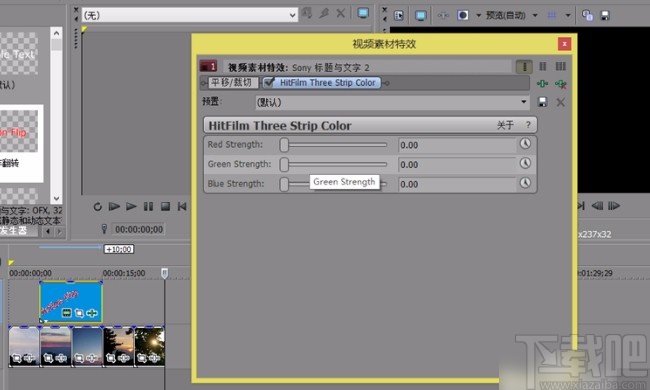Screen dimensions: 650x390
Task: Click the +10;00 timeline offset label
Action: 119,249
